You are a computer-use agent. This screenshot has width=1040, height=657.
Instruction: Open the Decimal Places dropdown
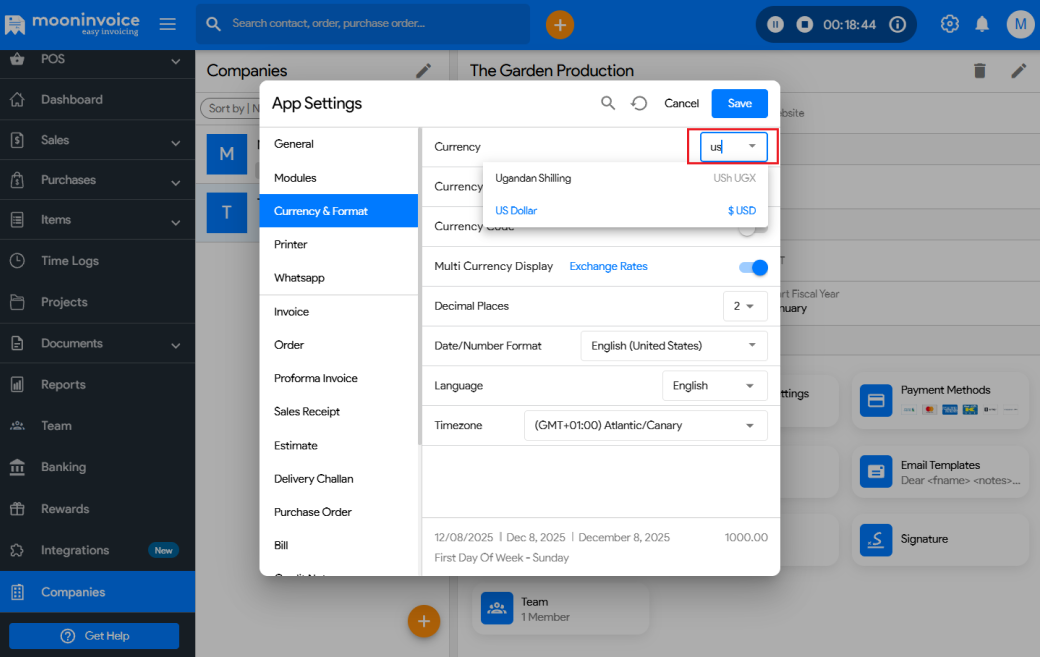tap(745, 306)
